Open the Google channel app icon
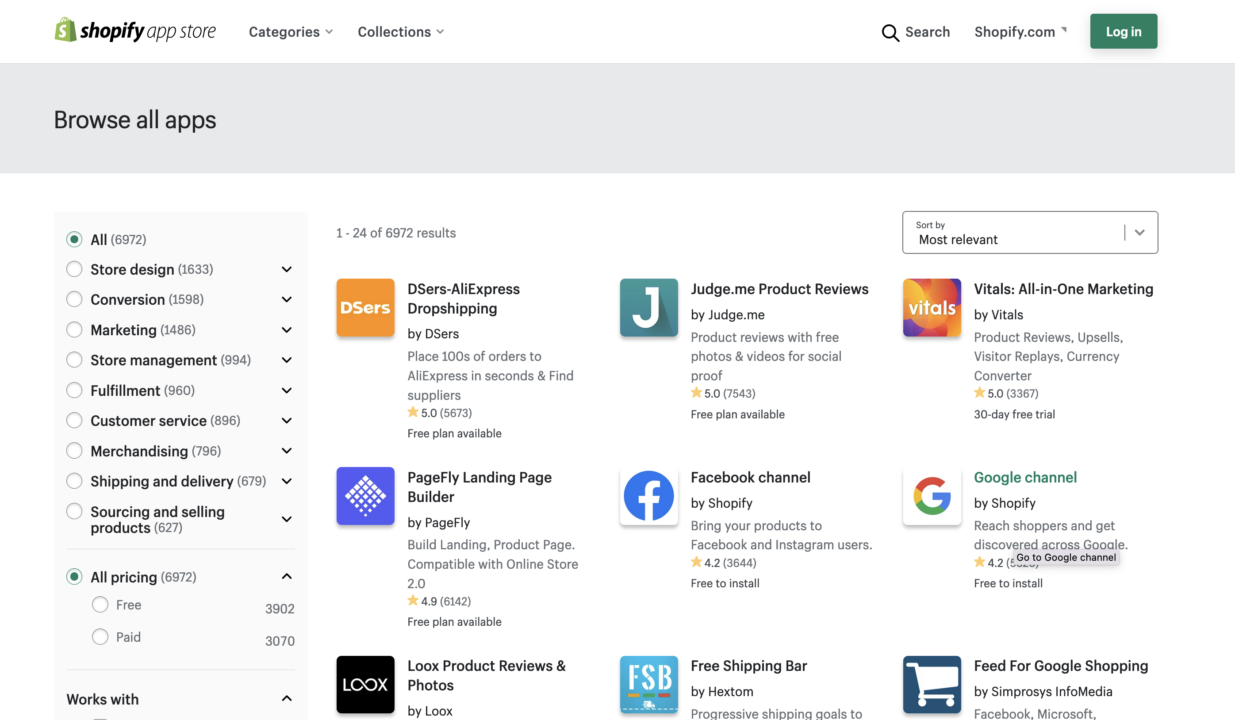The image size is (1235, 720). pyautogui.click(x=932, y=496)
